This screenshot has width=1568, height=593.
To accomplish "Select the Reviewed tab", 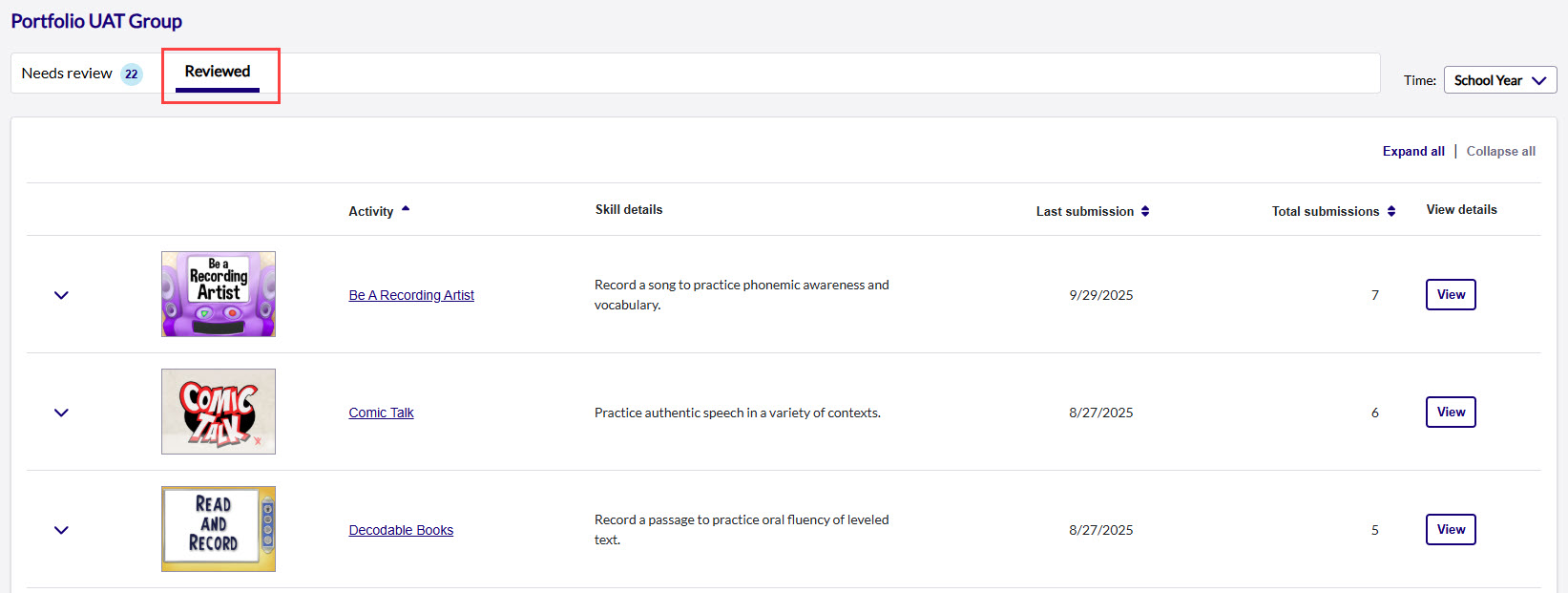I will (x=218, y=72).
